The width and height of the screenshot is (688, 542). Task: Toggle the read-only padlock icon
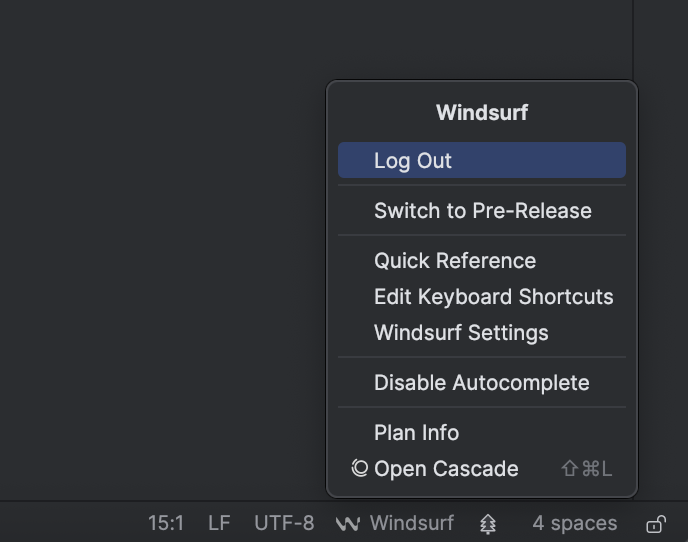(x=656, y=523)
